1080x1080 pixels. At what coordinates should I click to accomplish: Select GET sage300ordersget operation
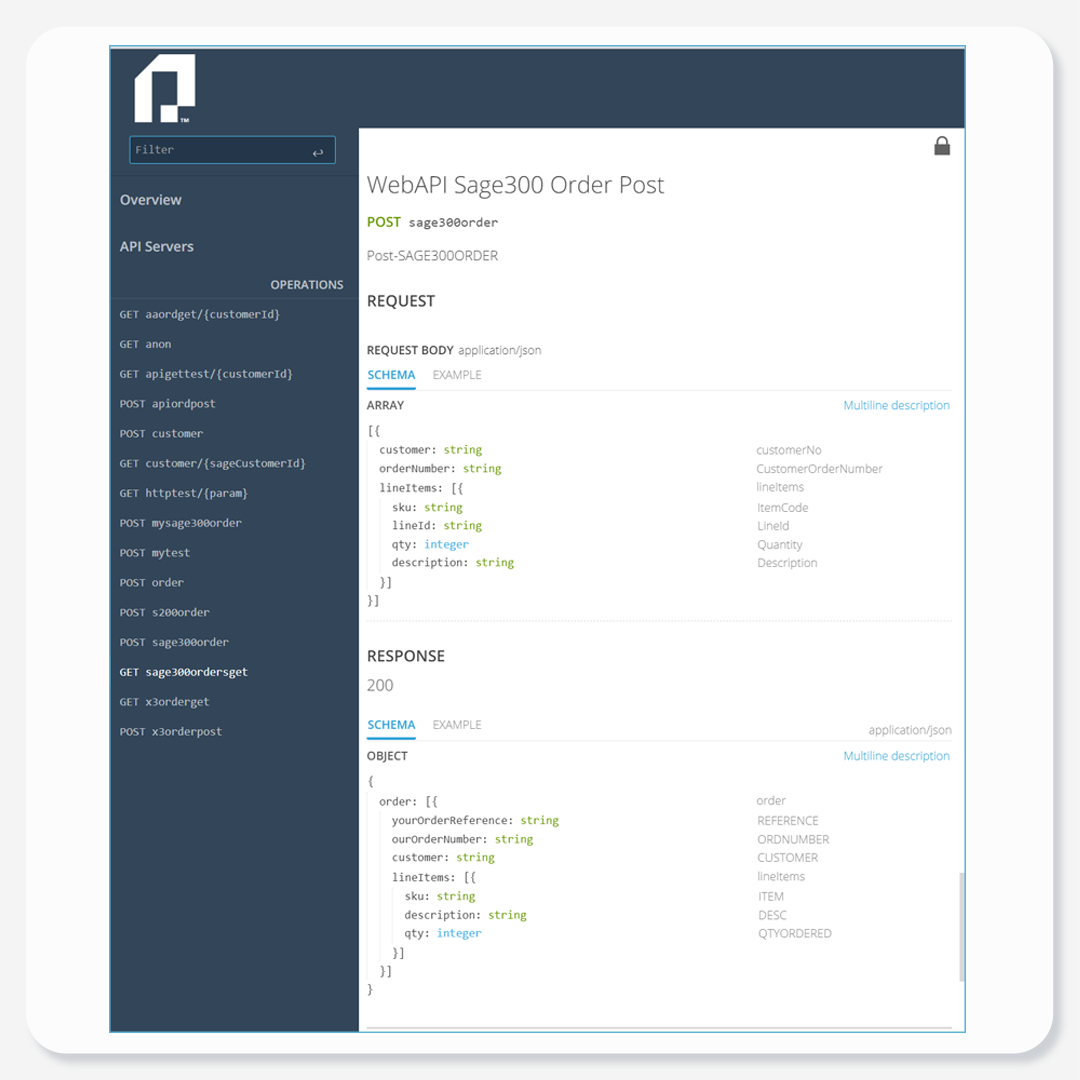pyautogui.click(x=183, y=672)
